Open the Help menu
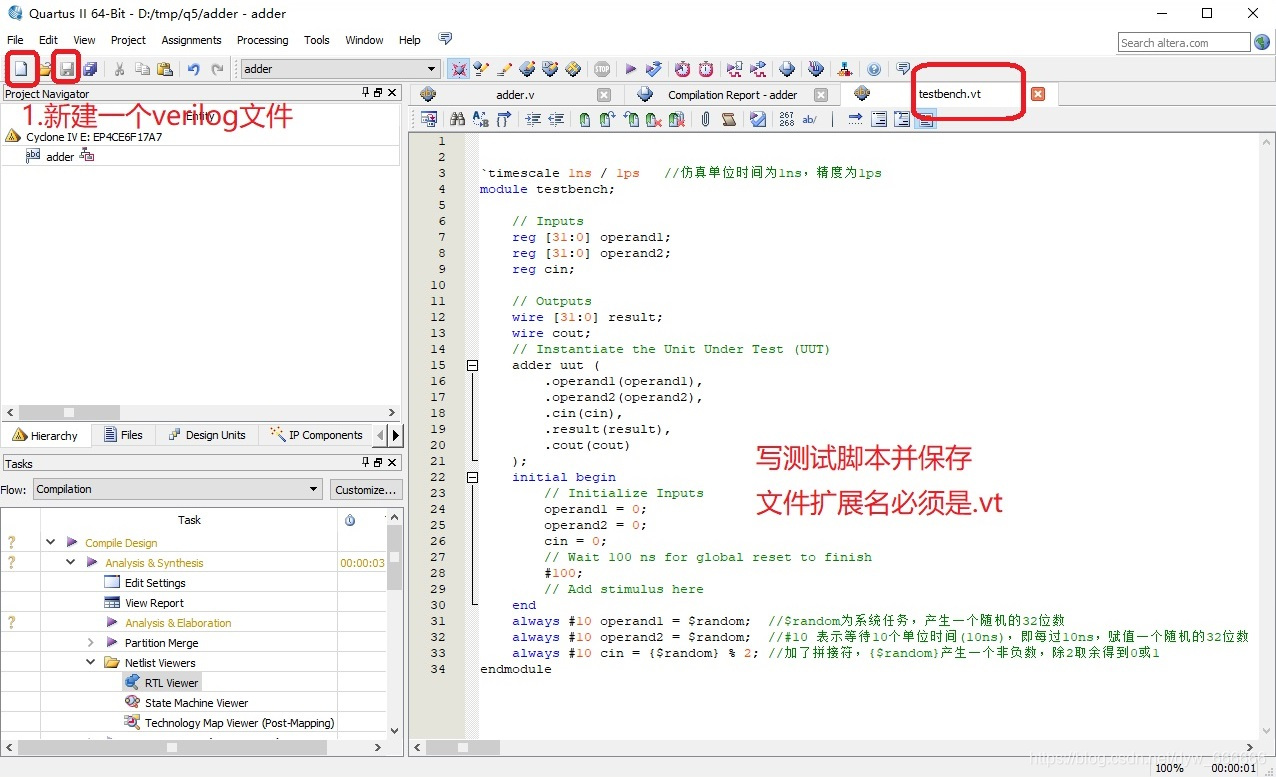Screen dimensions: 1276x777 click(410, 40)
